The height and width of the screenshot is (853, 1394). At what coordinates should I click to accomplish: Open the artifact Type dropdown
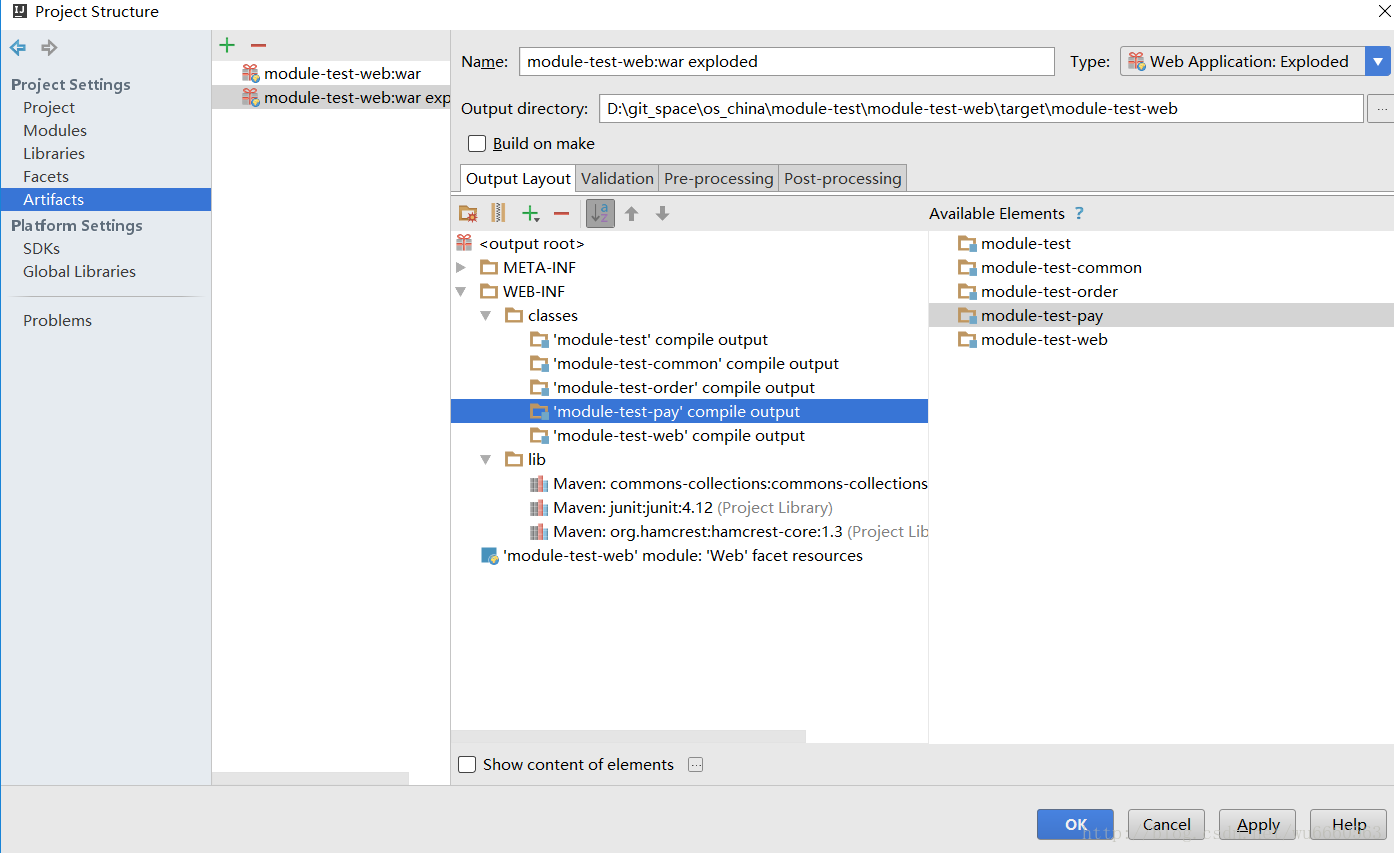pyautogui.click(x=1378, y=61)
